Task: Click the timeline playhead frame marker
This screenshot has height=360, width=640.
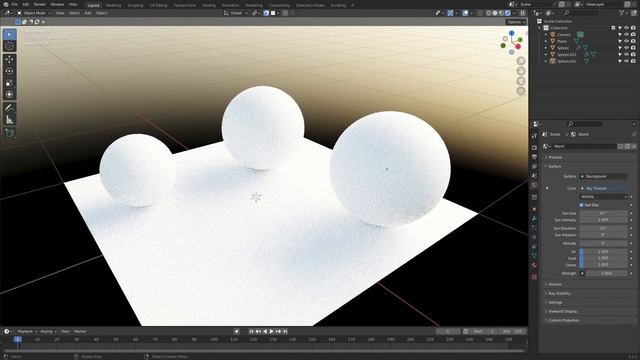Action: click(18, 339)
